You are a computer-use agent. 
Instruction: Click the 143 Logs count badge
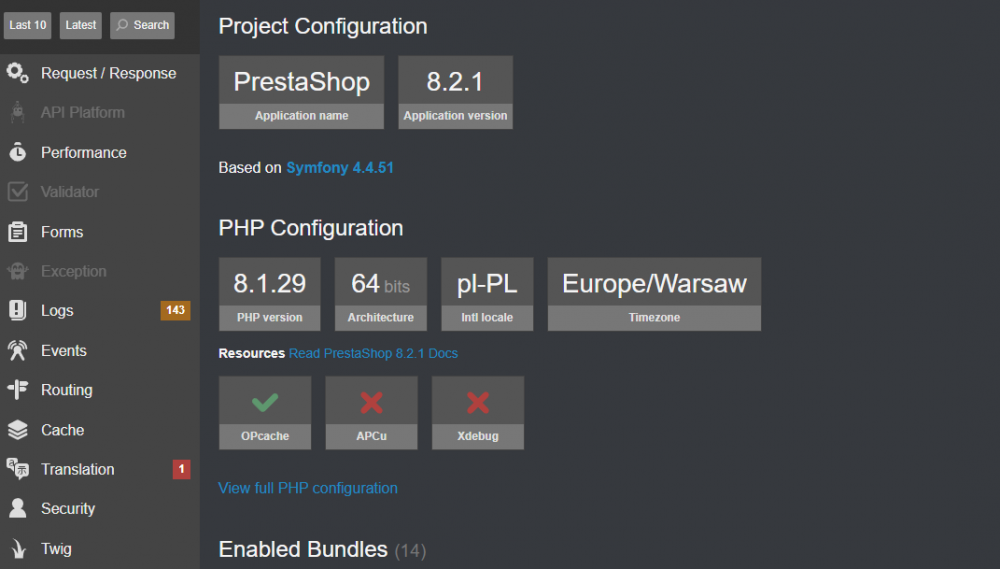pos(175,311)
